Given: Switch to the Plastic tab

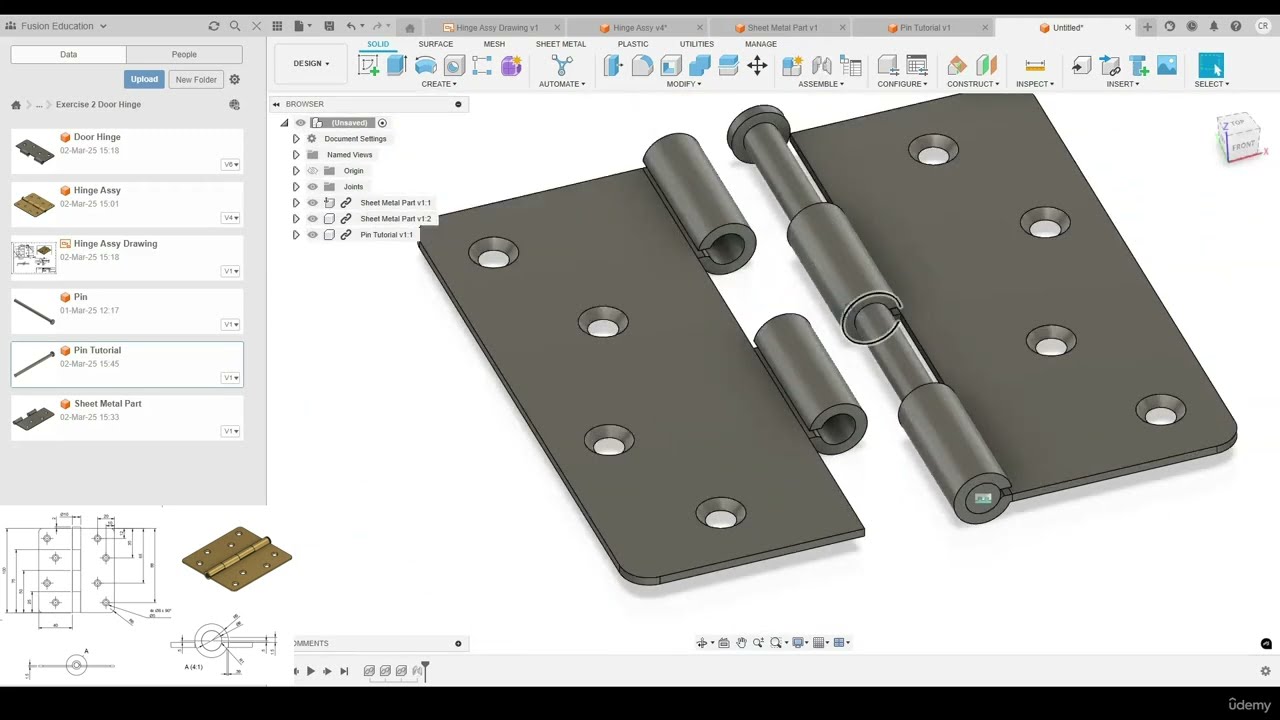Looking at the screenshot, I should [x=633, y=44].
